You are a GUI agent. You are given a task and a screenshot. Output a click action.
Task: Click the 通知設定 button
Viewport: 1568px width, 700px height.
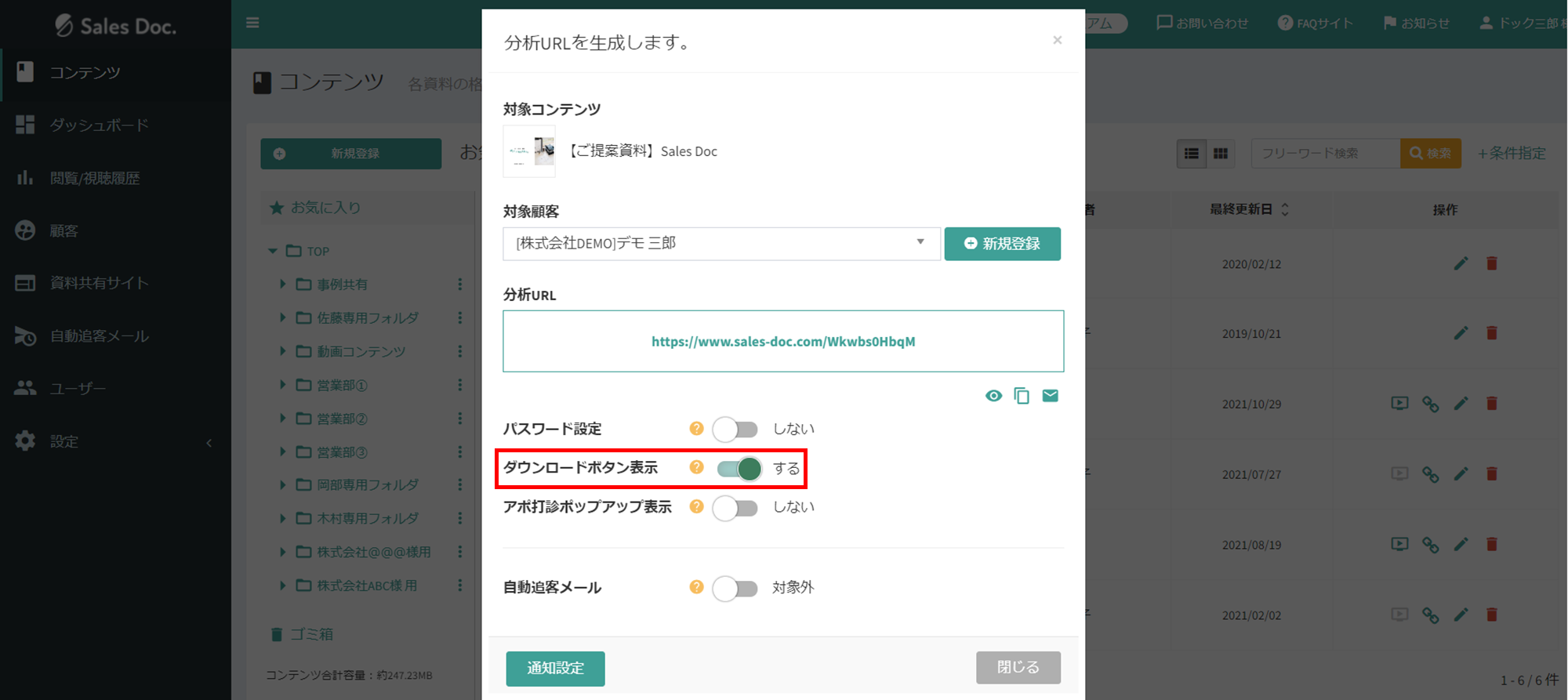pos(555,668)
